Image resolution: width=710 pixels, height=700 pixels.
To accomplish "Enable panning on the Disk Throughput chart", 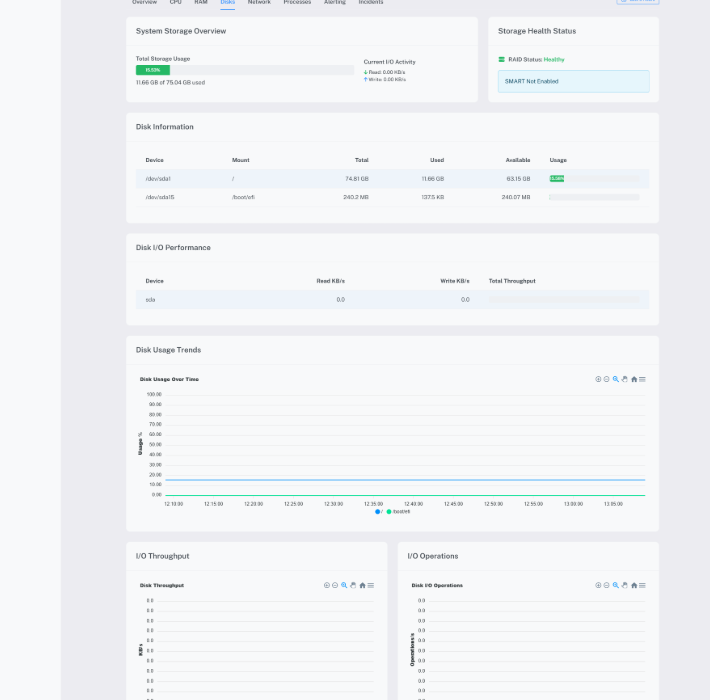I will point(352,585).
